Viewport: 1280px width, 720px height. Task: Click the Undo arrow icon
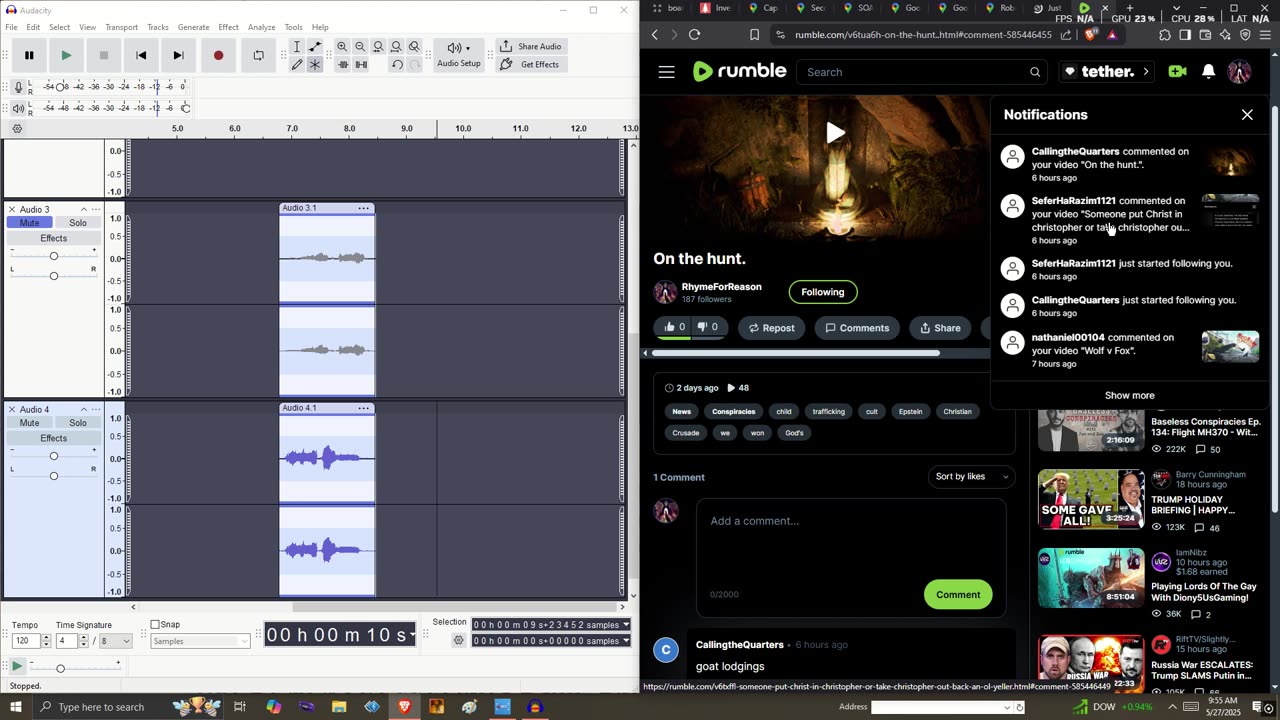click(397, 65)
